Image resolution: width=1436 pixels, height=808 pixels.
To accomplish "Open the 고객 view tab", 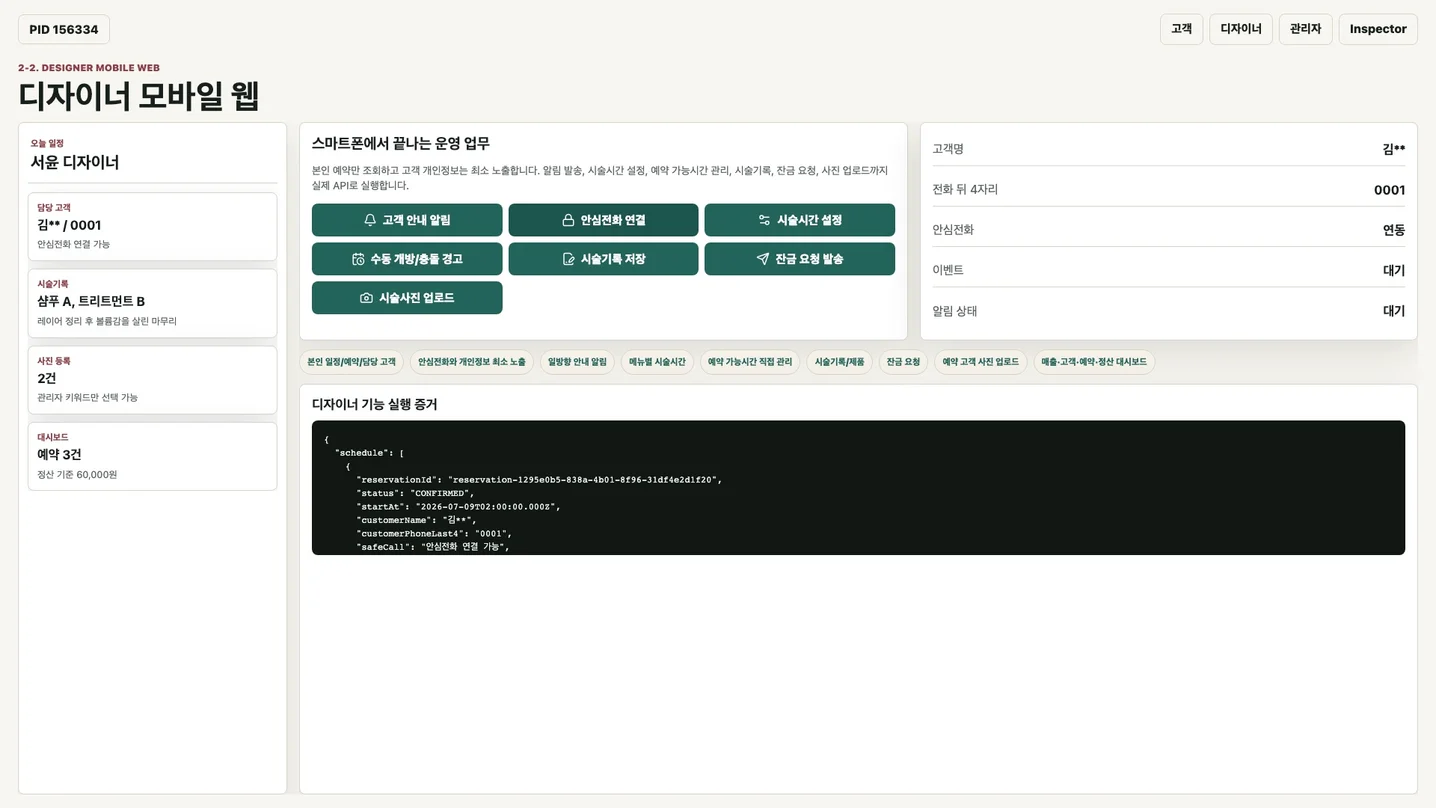I will click(x=1181, y=29).
